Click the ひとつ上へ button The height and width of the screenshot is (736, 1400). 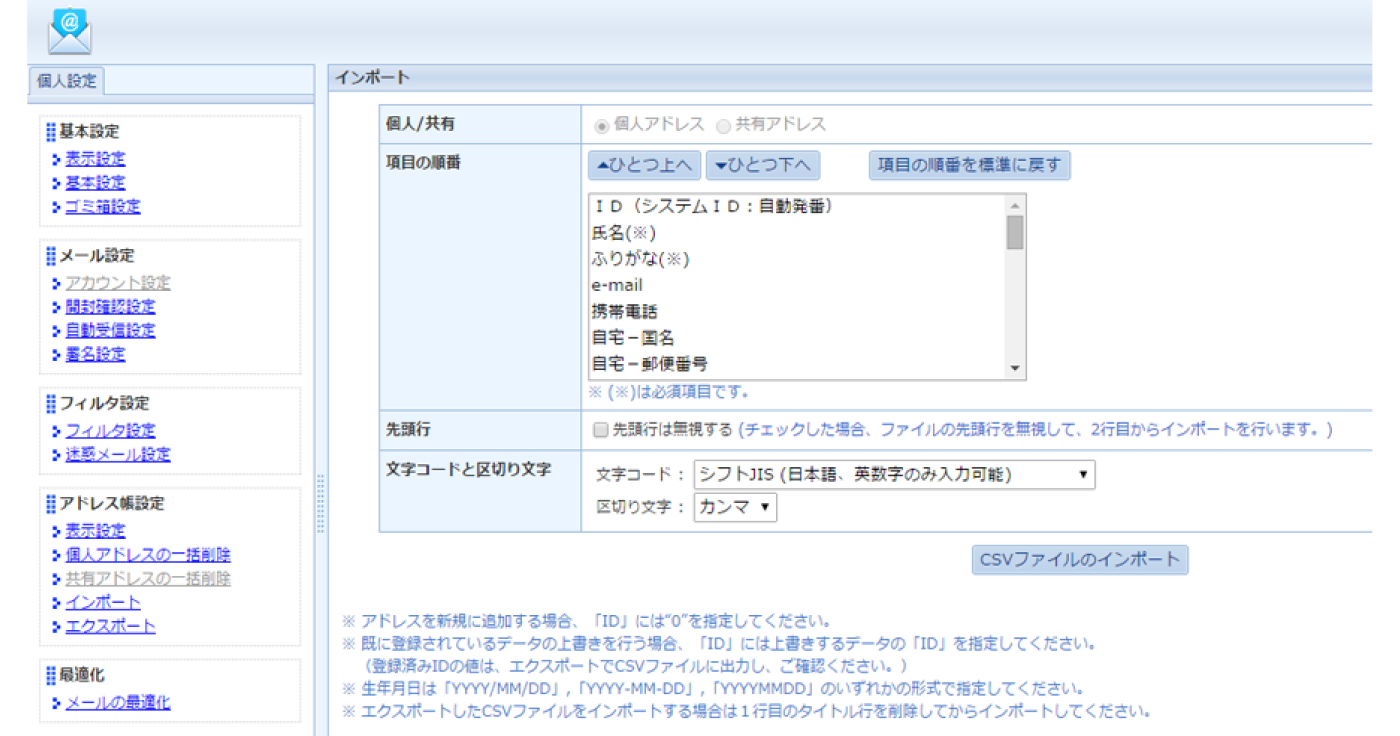(644, 165)
